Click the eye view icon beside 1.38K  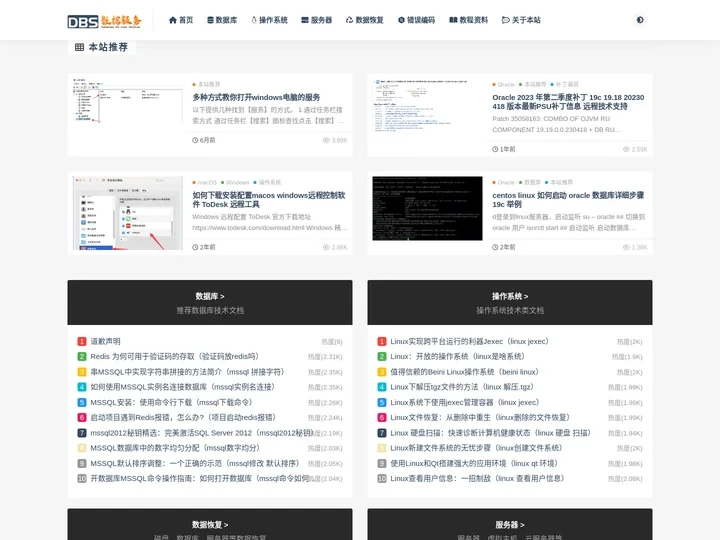626,247
